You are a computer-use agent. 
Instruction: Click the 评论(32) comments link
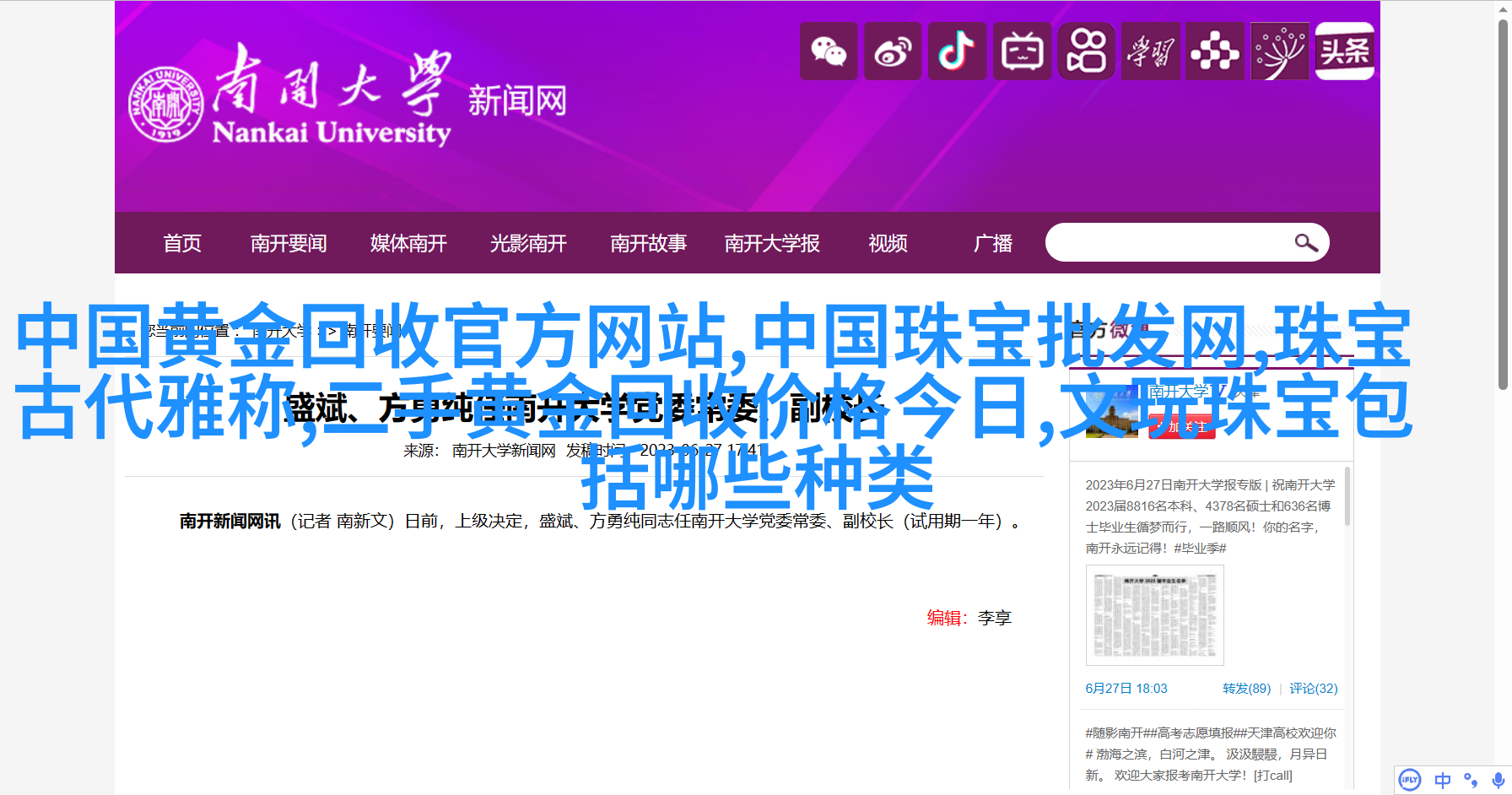[x=1314, y=689]
